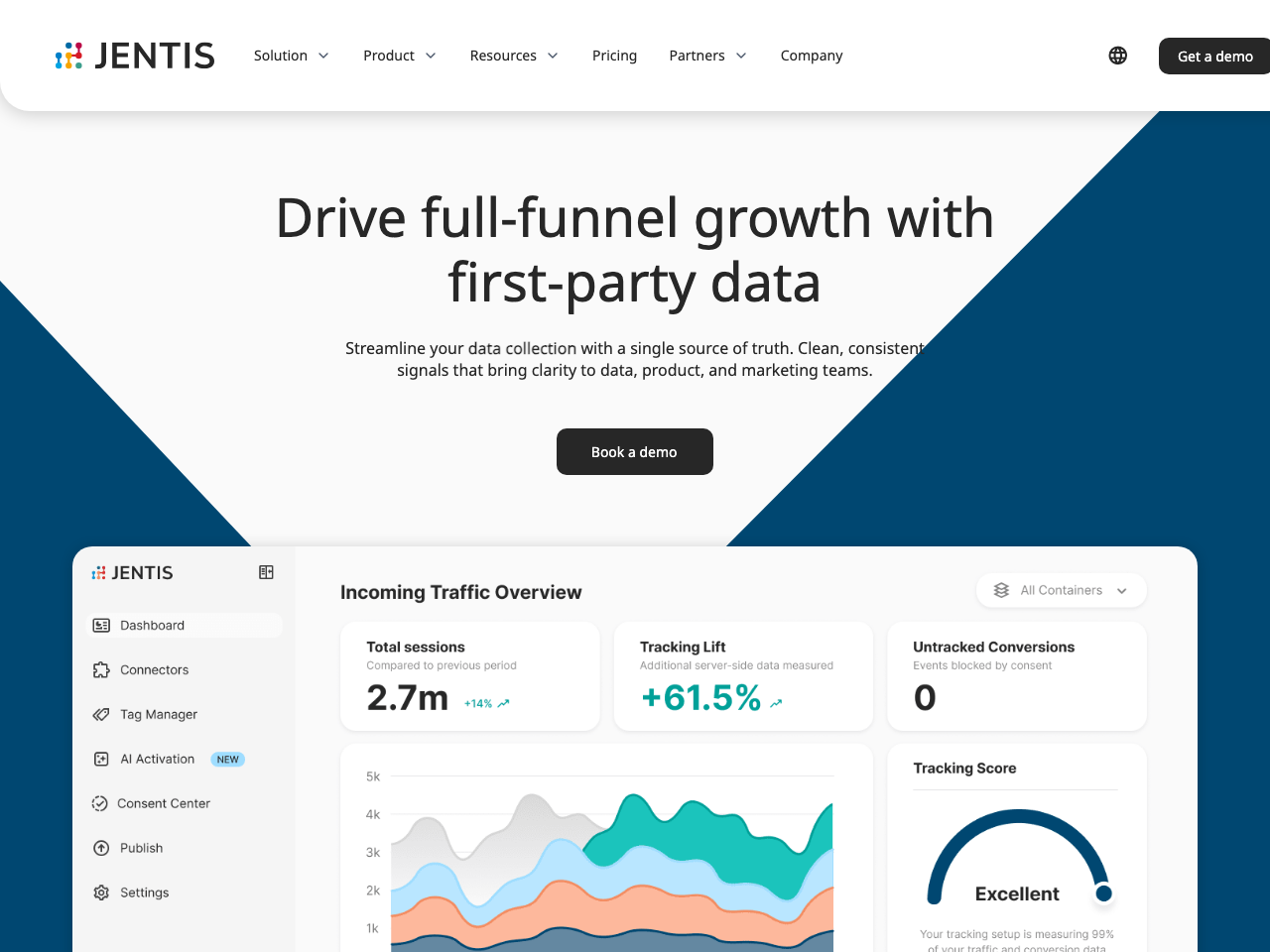Select Pricing in the navigation menu
The height and width of the screenshot is (952, 1270).
pyautogui.click(x=614, y=56)
